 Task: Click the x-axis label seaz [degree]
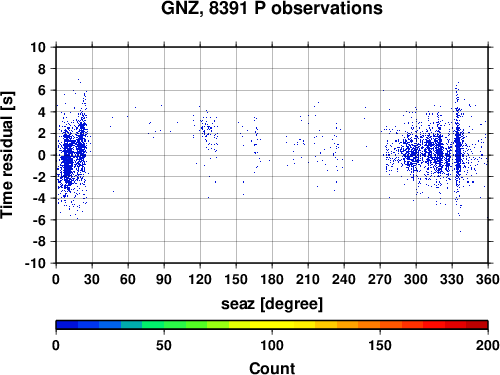tap(272, 304)
